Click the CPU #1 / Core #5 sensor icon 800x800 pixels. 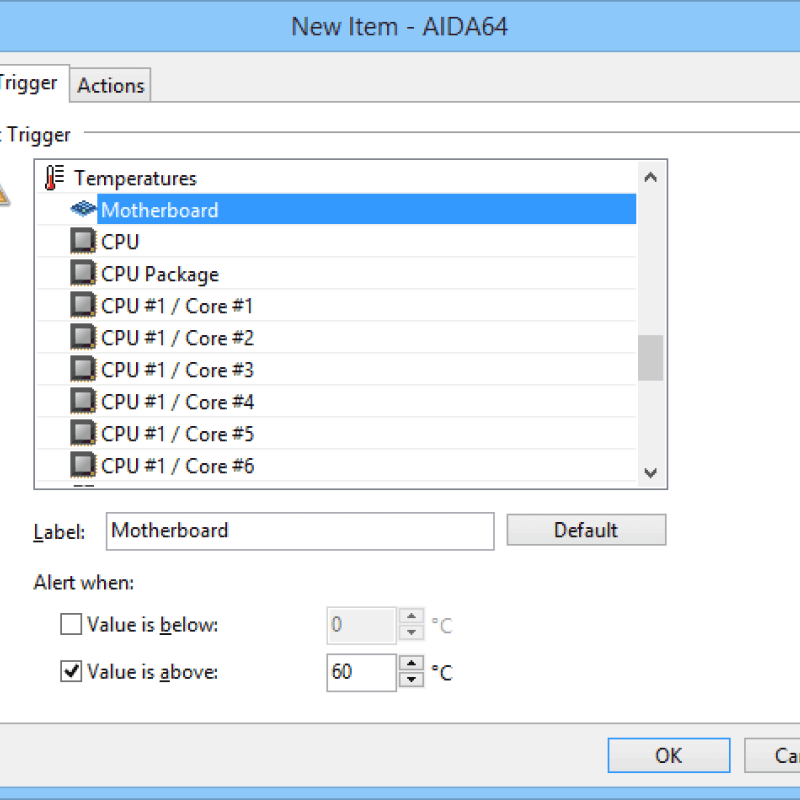[x=82, y=433]
